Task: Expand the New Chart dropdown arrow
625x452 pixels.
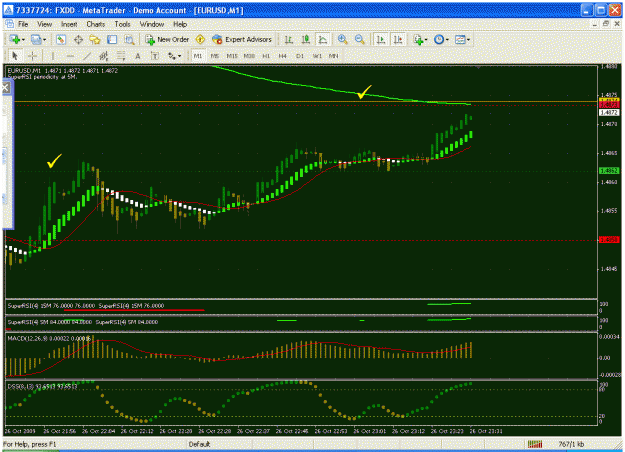Action: (23, 40)
